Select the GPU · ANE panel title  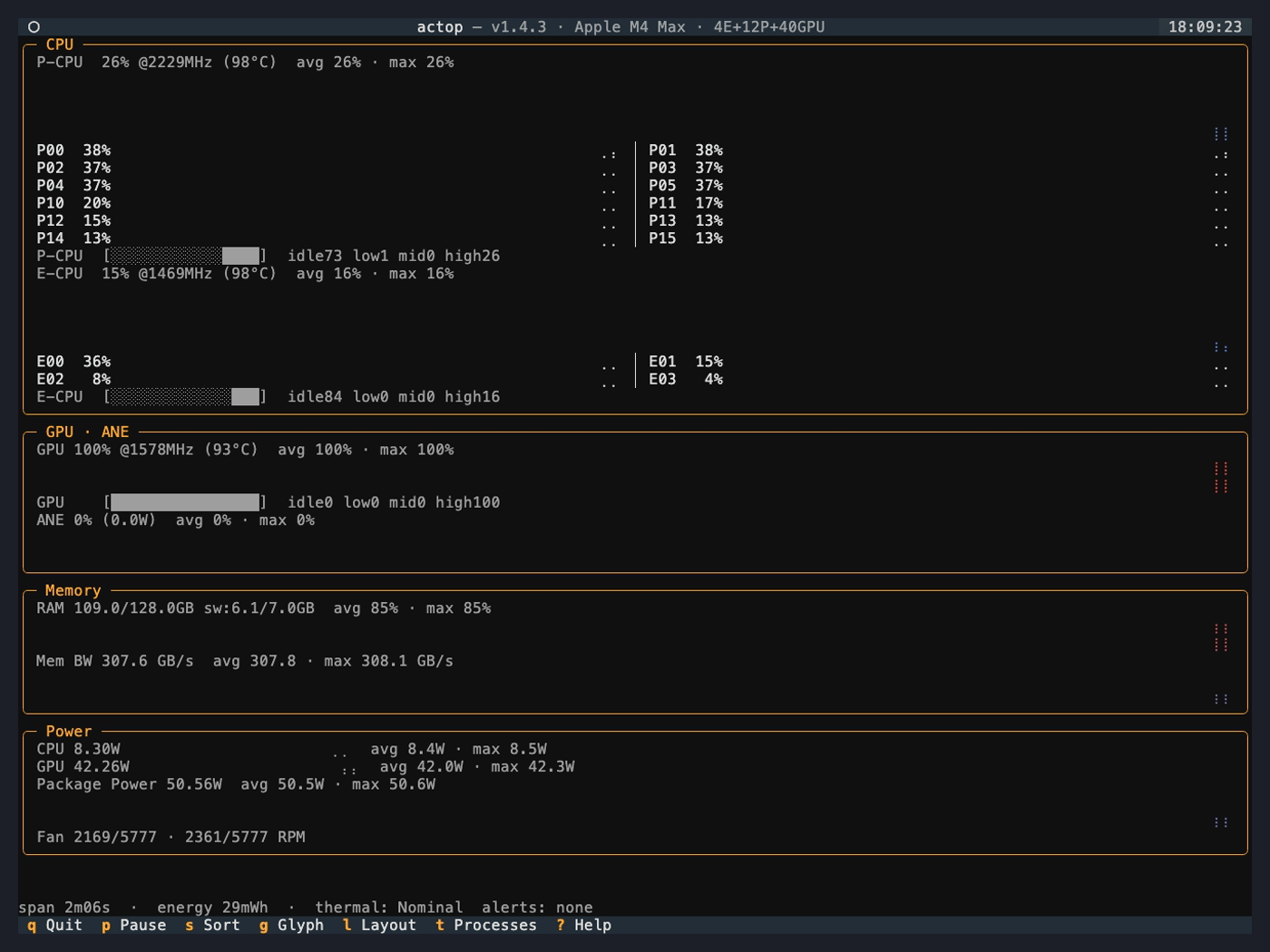[87, 432]
